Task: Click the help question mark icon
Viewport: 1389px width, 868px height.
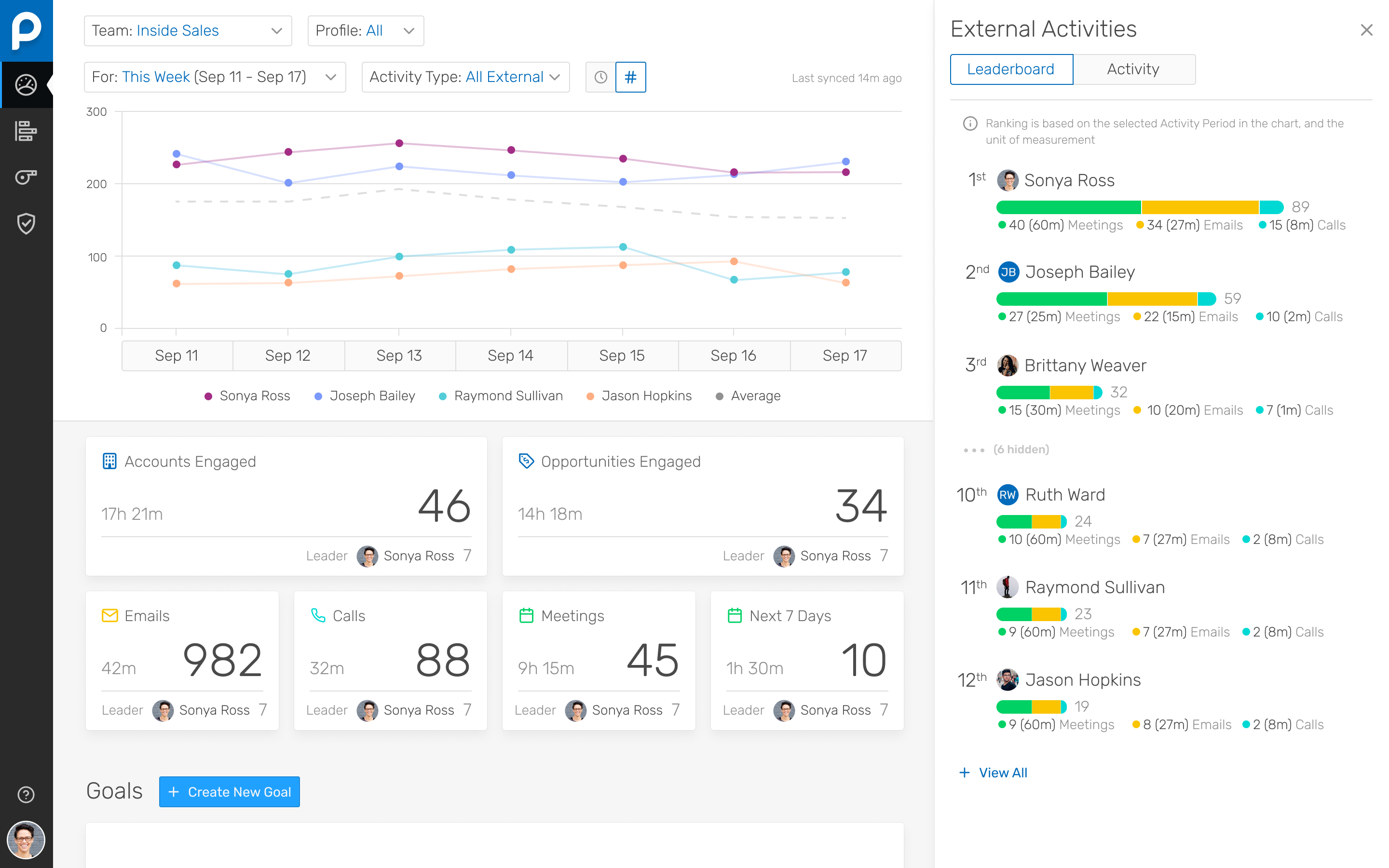Action: pos(26,795)
